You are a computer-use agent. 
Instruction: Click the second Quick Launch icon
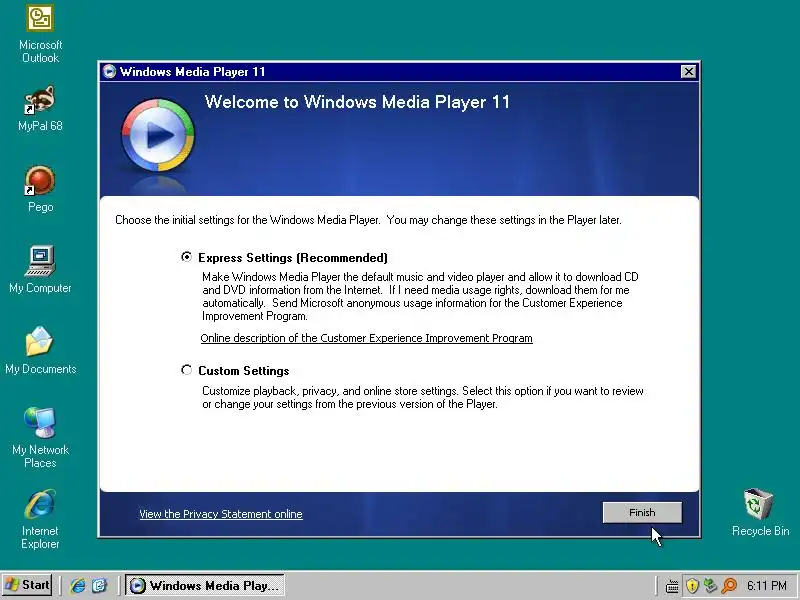(x=99, y=585)
